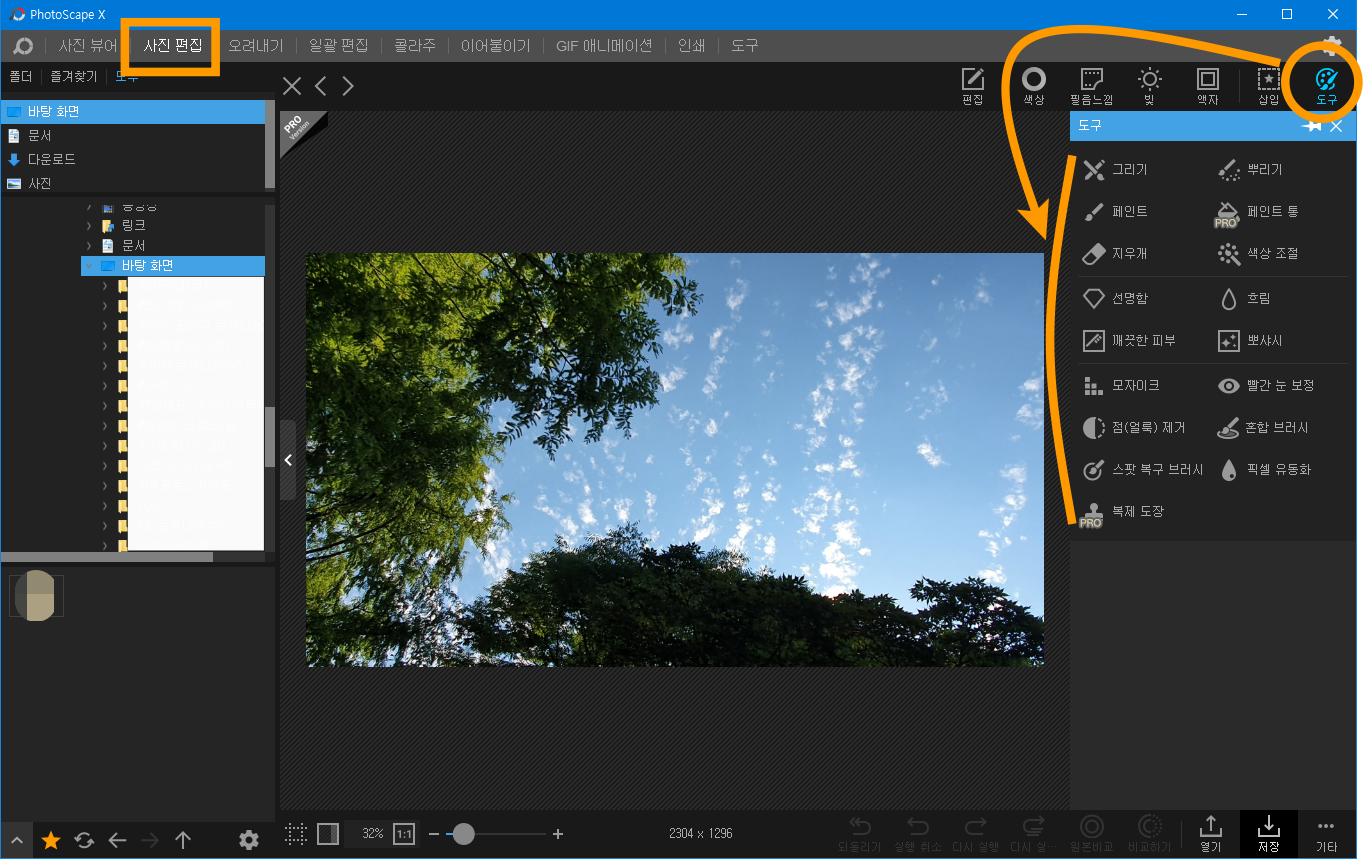Collapse the left sidebar with the arrow handle
Image resolution: width=1364 pixels, height=859 pixels.
coord(288,460)
